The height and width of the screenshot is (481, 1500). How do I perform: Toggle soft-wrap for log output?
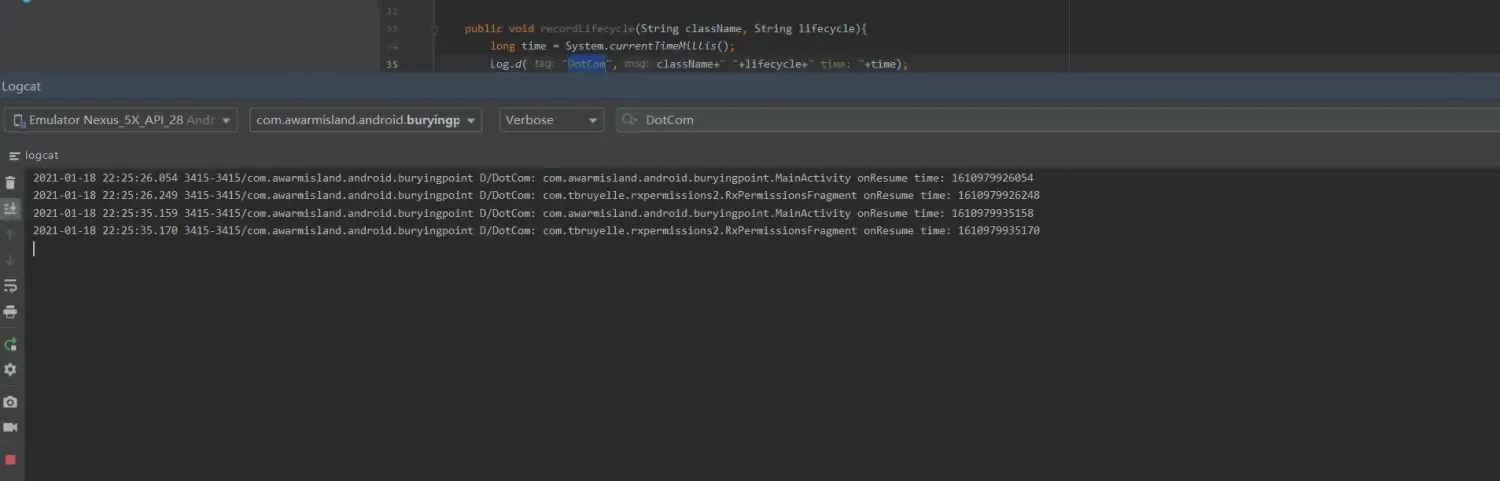tap(10, 286)
